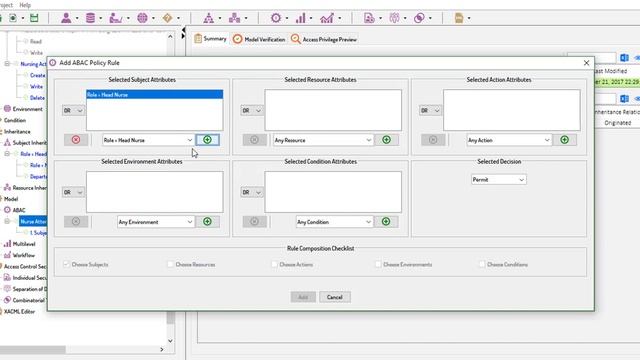Click the green save disk toolbar icon
The width and height of the screenshot is (640, 360).
34,18
